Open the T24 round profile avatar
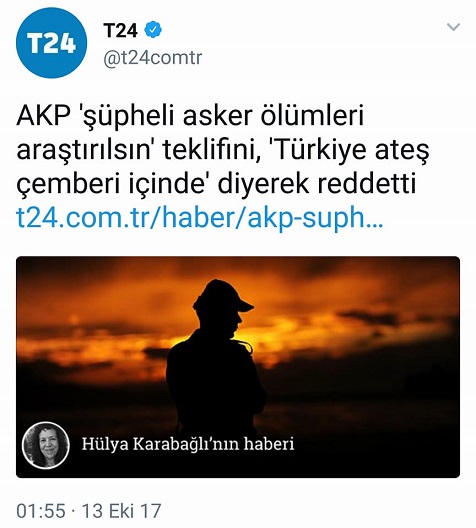 pyautogui.click(x=51, y=43)
